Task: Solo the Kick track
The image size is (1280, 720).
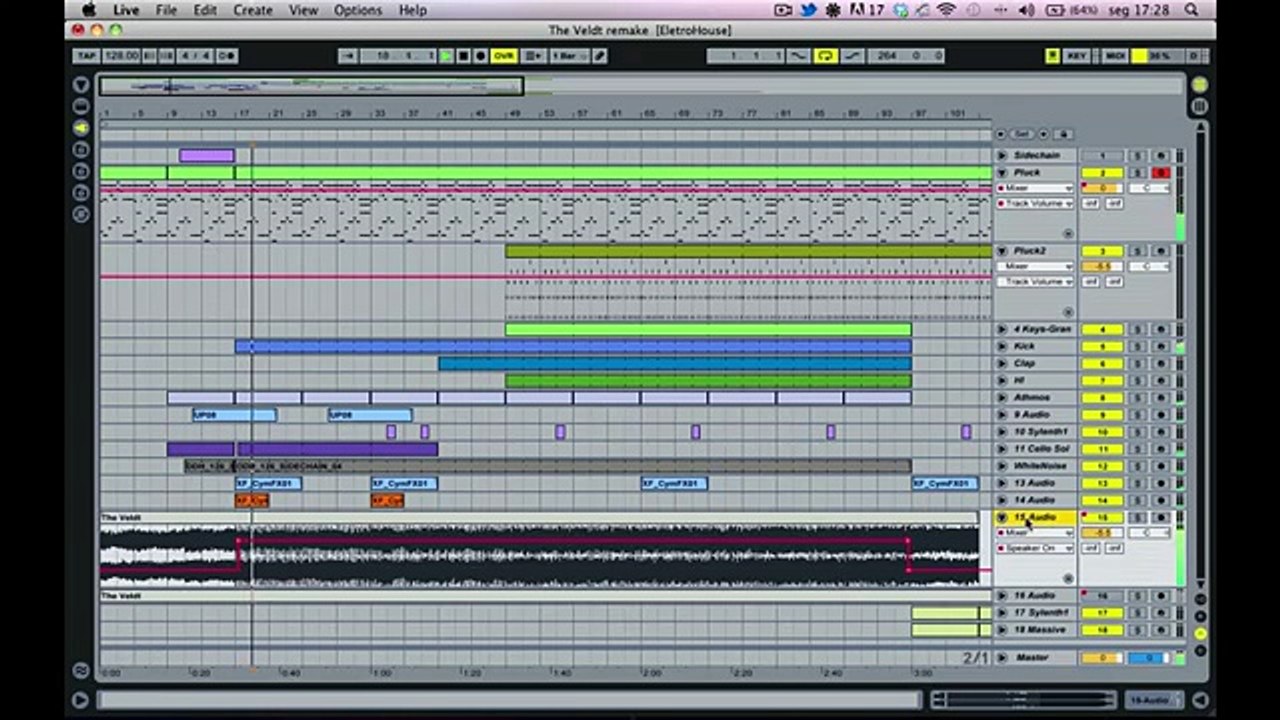Action: coord(1137,346)
